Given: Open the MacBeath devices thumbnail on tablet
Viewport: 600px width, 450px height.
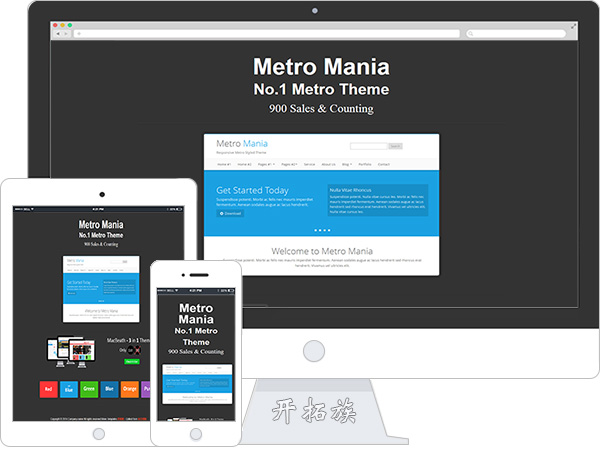Looking at the screenshot, I should click(x=71, y=351).
